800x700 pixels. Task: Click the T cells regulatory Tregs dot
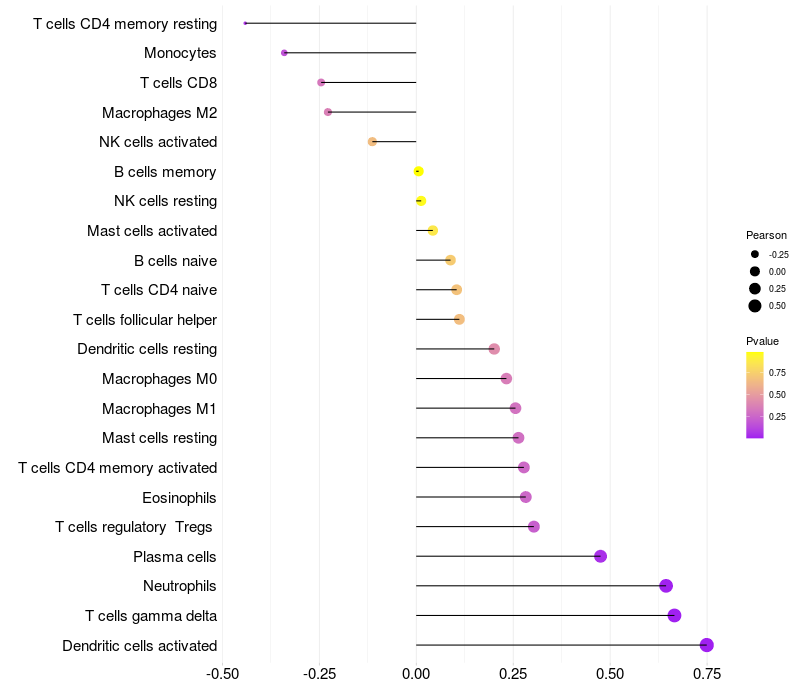[x=533, y=527]
